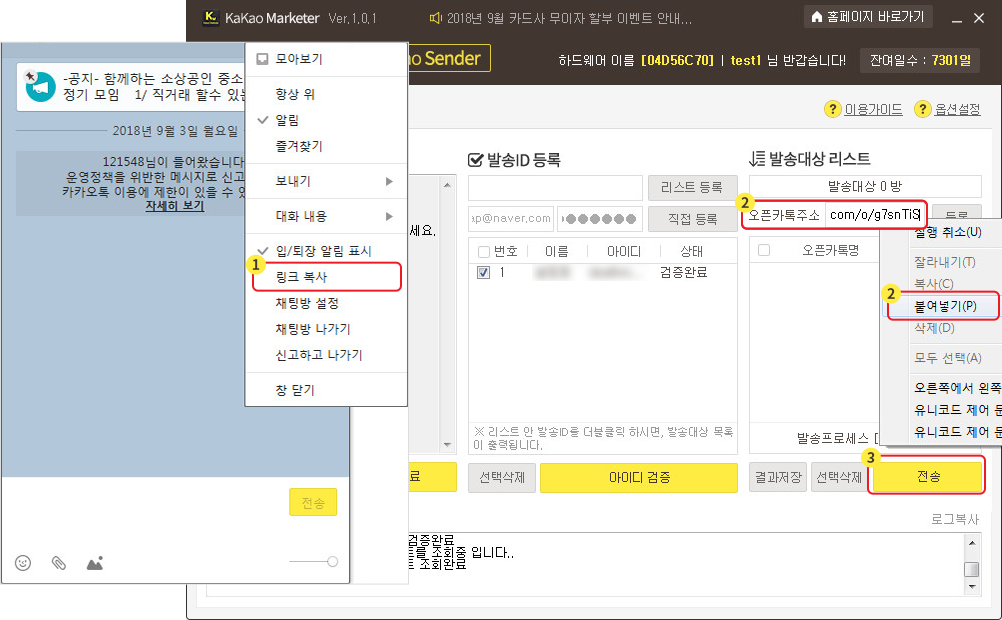Viewport: 1002px width, 620px height.
Task: Click the photo image icon in chat window
Action: (95, 563)
